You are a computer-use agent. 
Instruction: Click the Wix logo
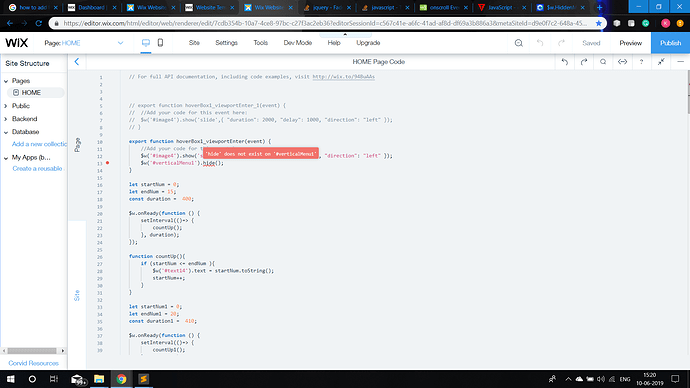pos(17,43)
